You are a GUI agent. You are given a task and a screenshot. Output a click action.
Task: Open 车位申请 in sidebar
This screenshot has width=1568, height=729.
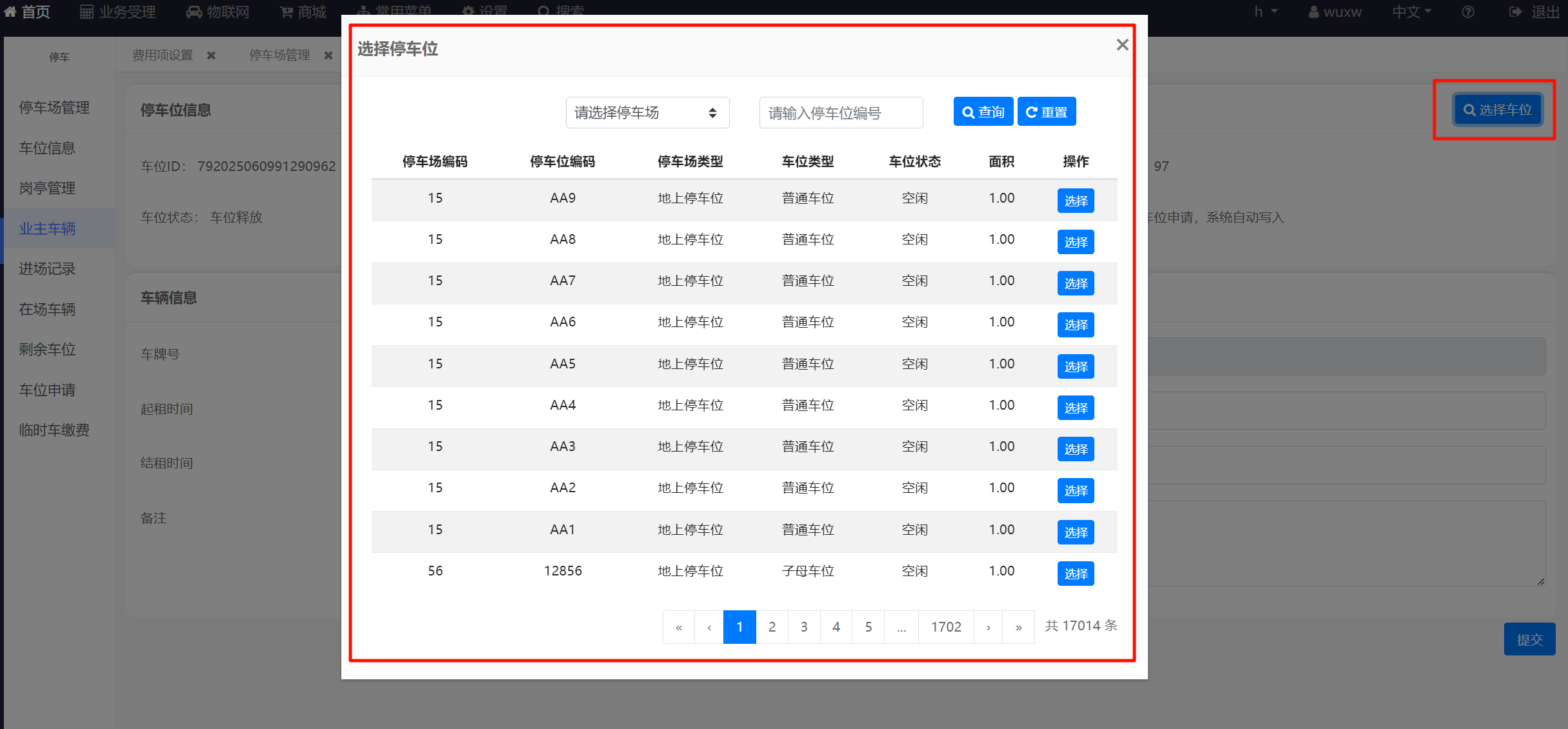pos(47,390)
